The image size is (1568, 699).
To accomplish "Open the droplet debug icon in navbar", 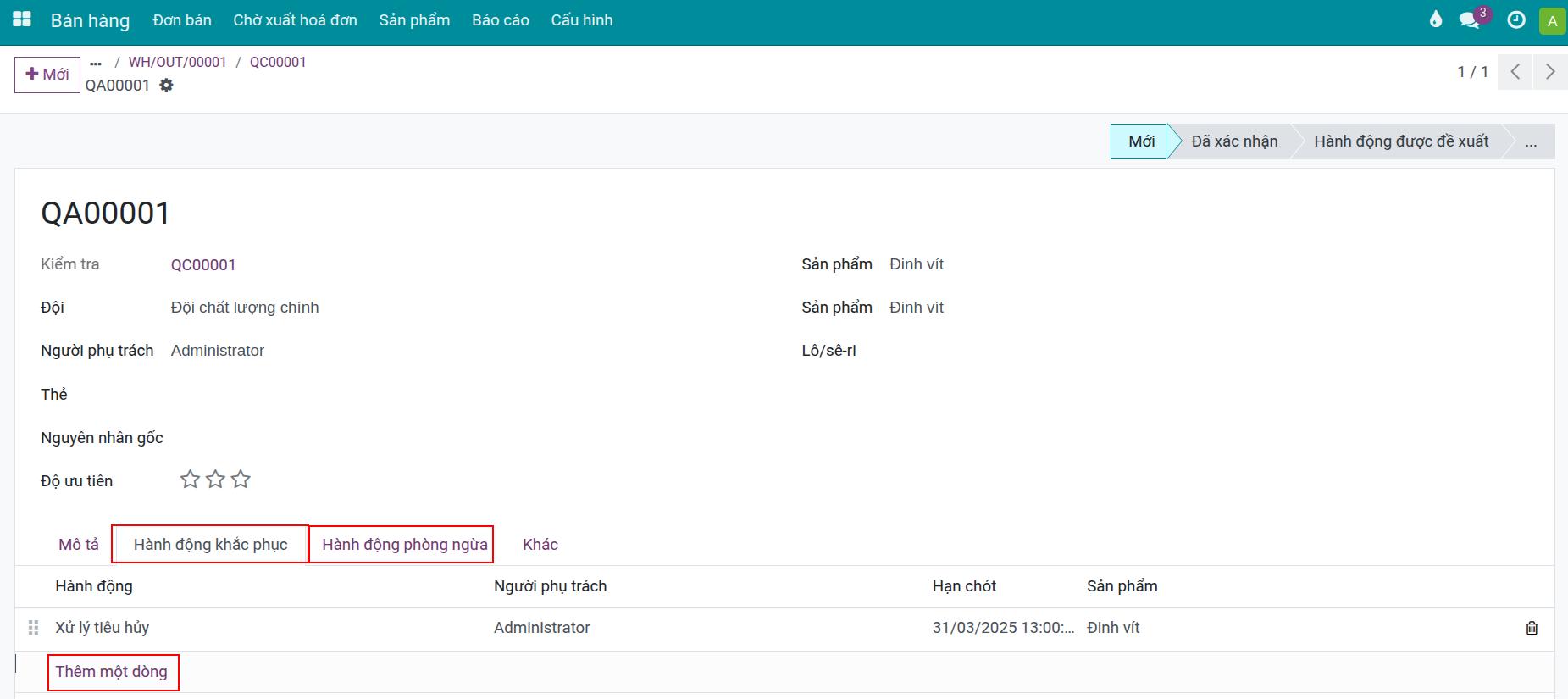I will tap(1435, 19).
